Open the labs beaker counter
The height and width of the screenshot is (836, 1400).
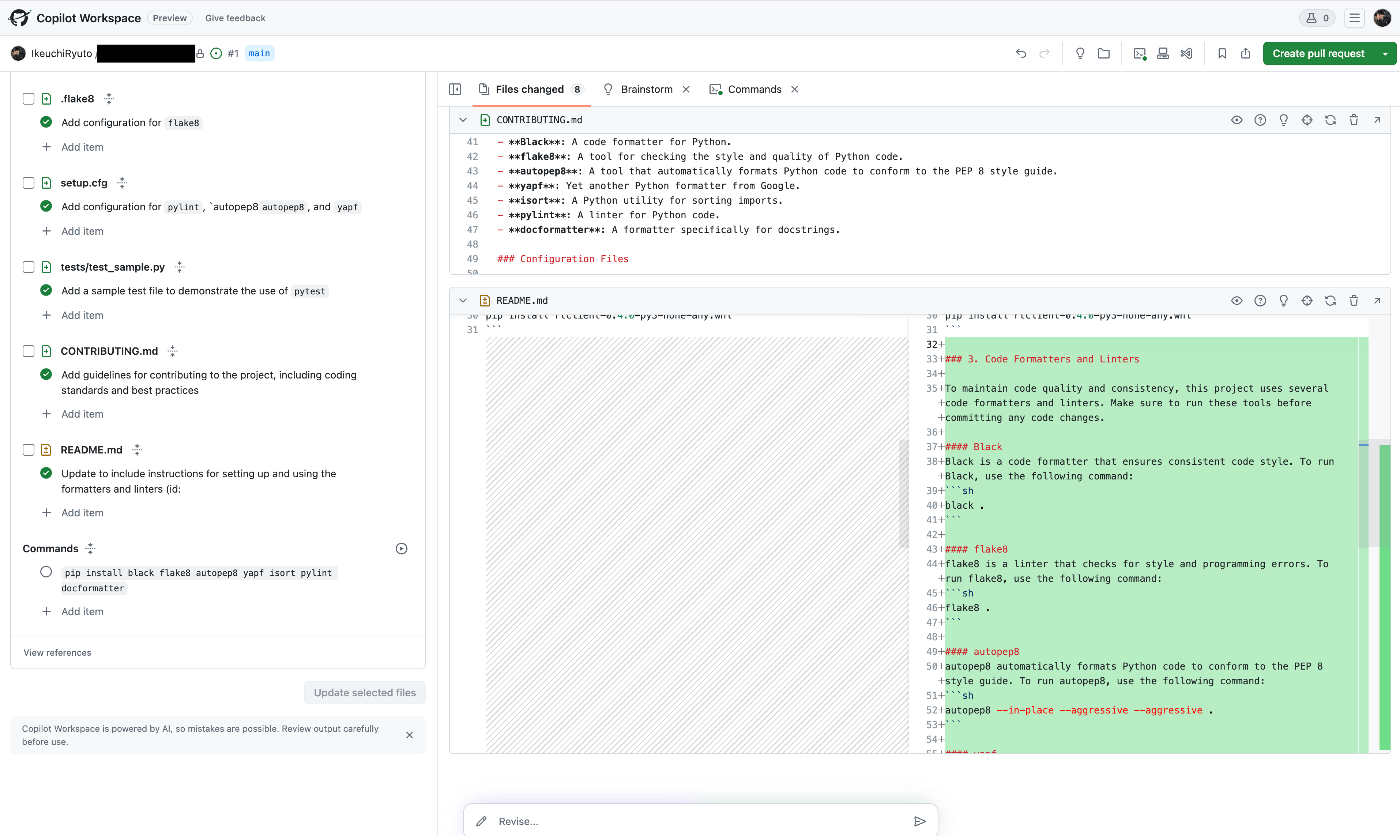click(x=1316, y=18)
